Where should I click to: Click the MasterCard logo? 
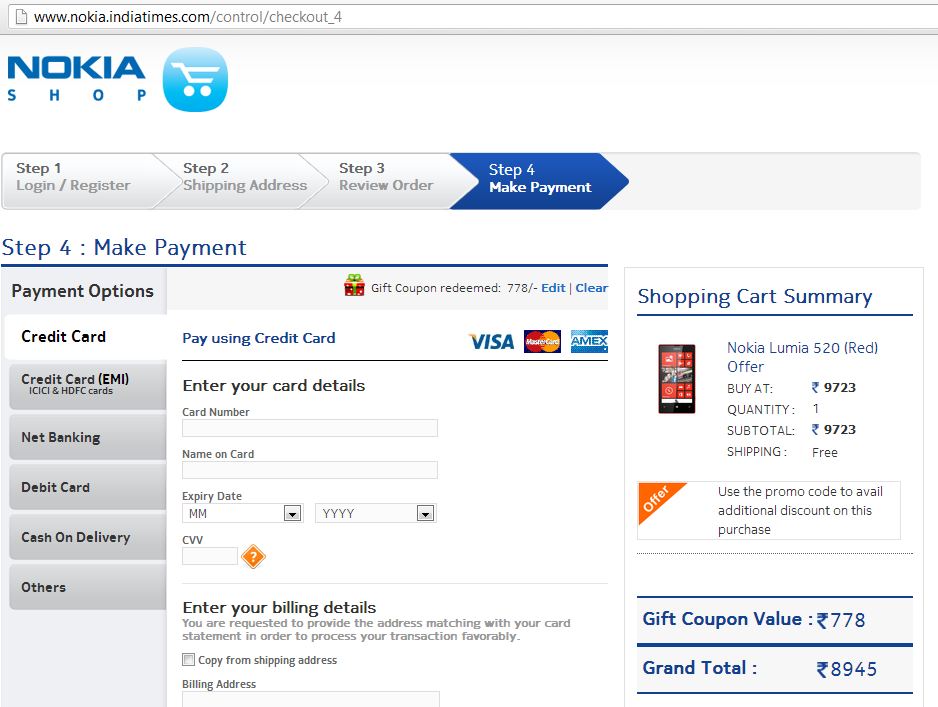click(x=542, y=342)
